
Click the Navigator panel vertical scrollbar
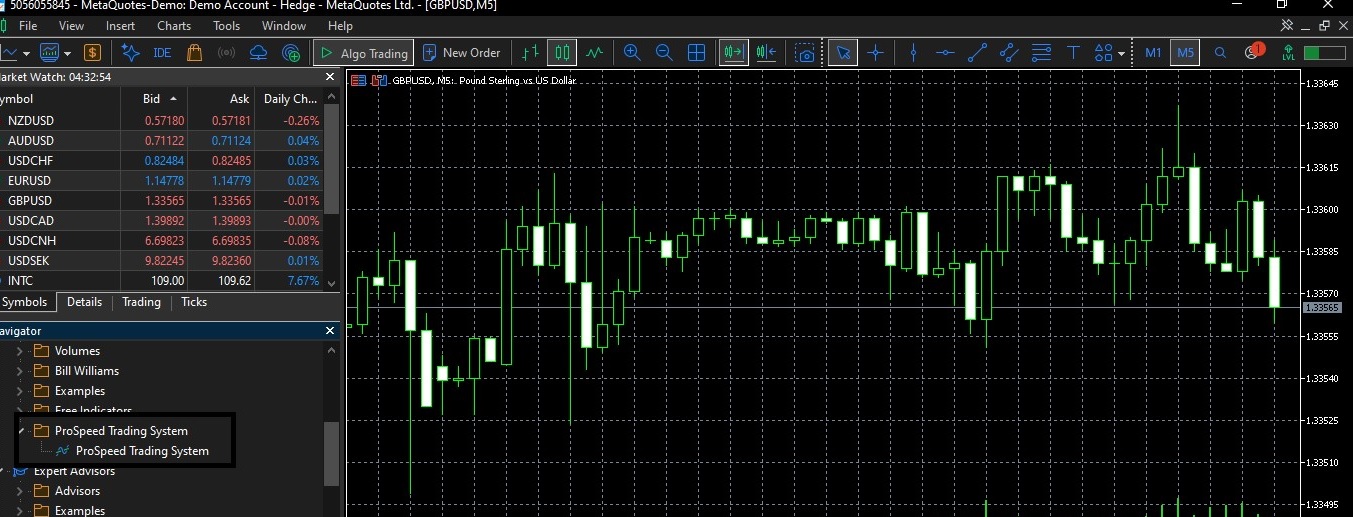[332, 455]
